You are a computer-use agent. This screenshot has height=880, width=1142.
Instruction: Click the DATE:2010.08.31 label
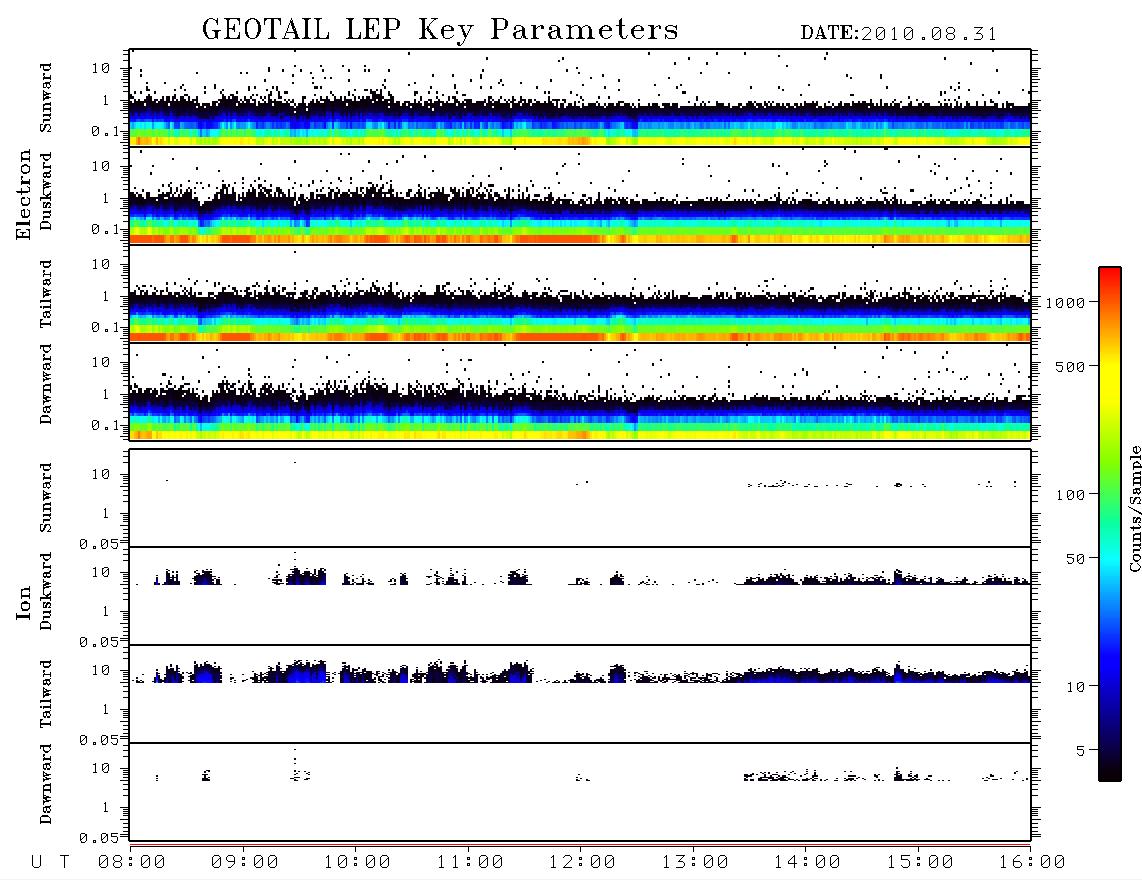point(899,34)
